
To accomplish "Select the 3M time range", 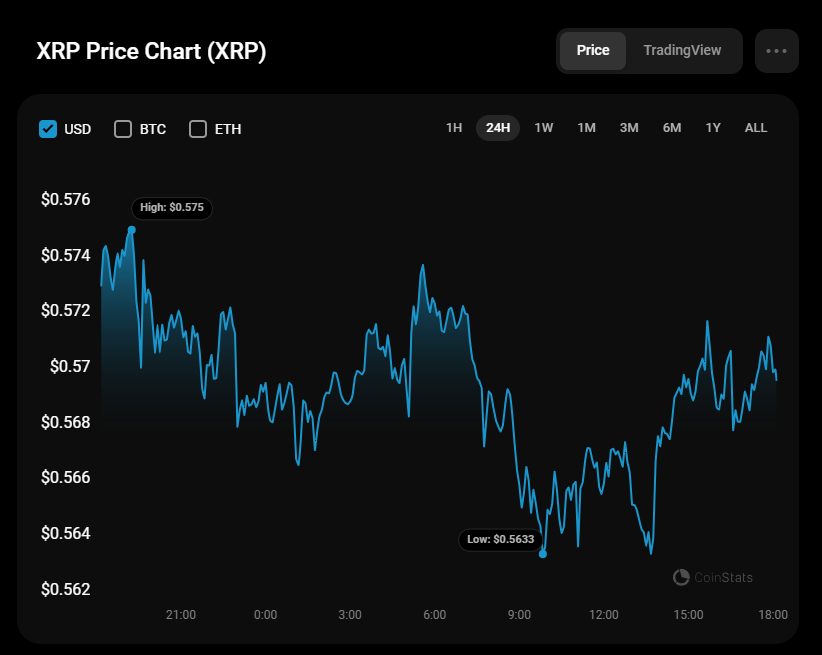I will click(629, 128).
